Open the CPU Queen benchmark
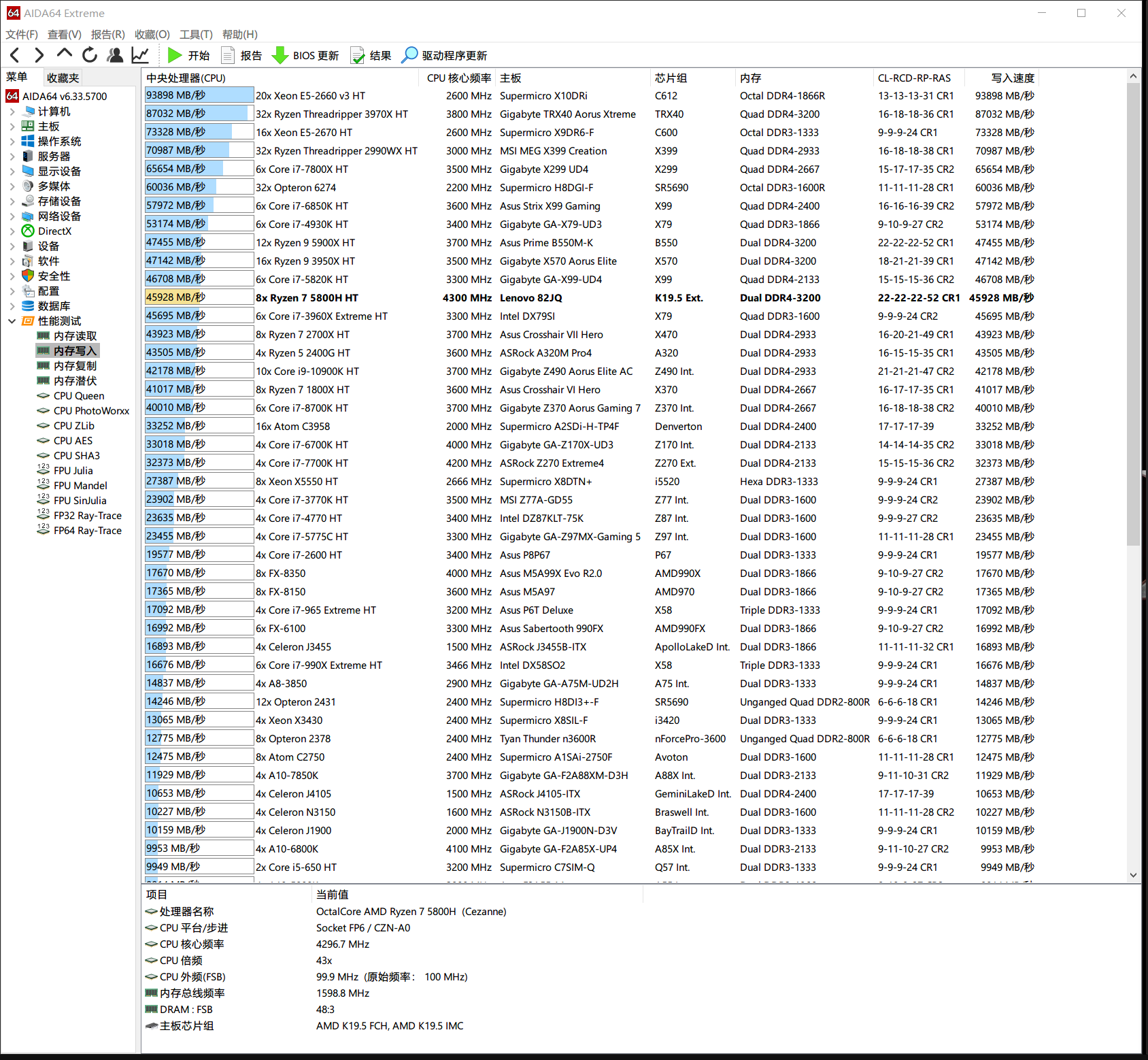The width and height of the screenshot is (1148, 1060). click(x=71, y=395)
